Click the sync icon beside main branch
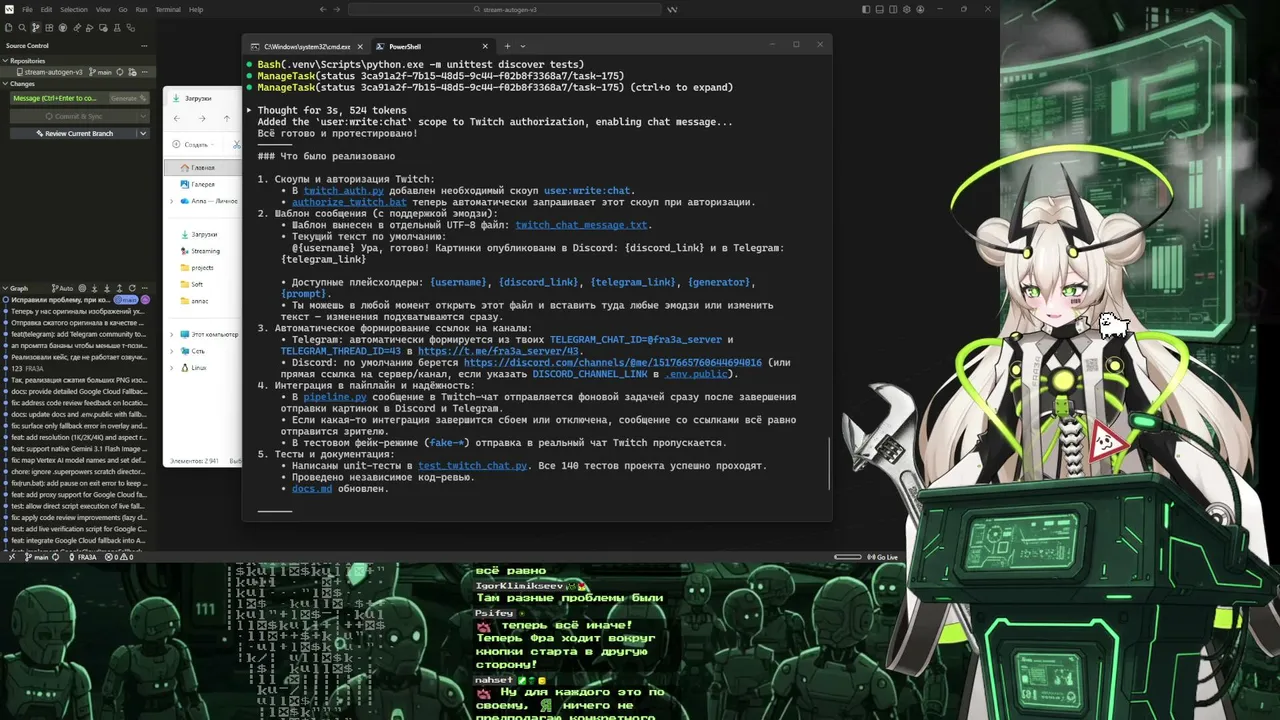The width and height of the screenshot is (1280, 720). 120,72
